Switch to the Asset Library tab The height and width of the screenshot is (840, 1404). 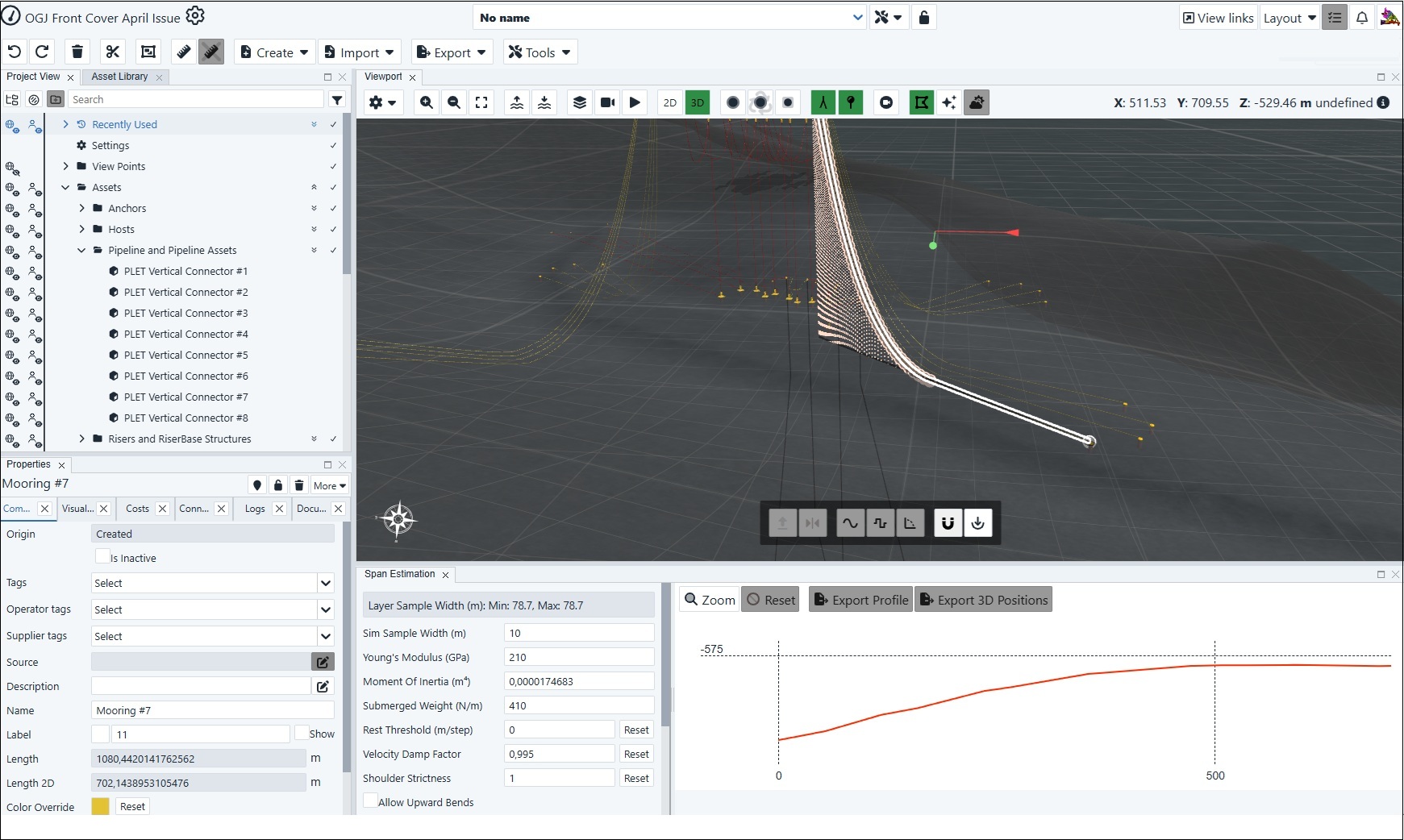coord(119,77)
